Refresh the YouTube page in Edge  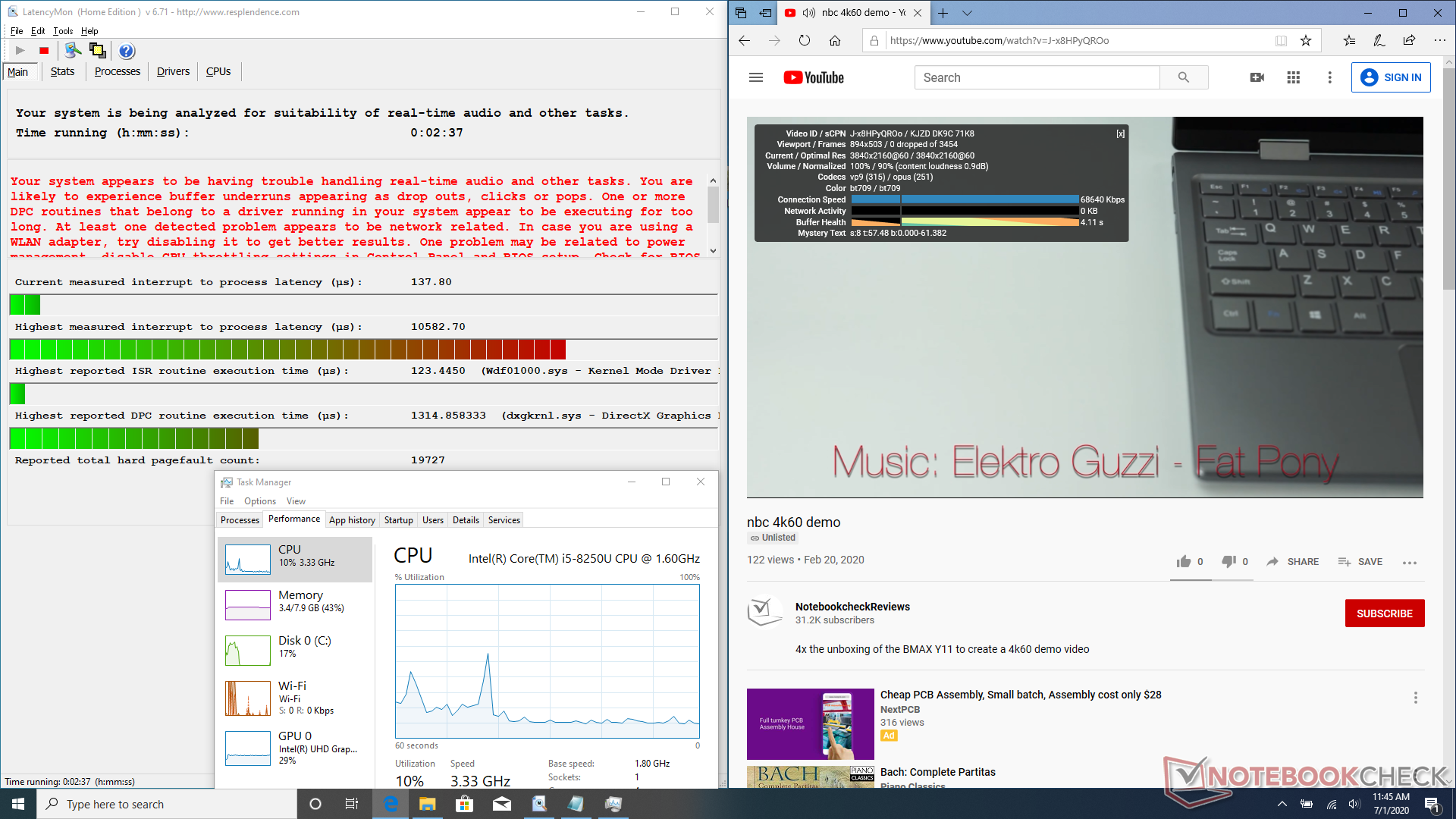click(805, 41)
